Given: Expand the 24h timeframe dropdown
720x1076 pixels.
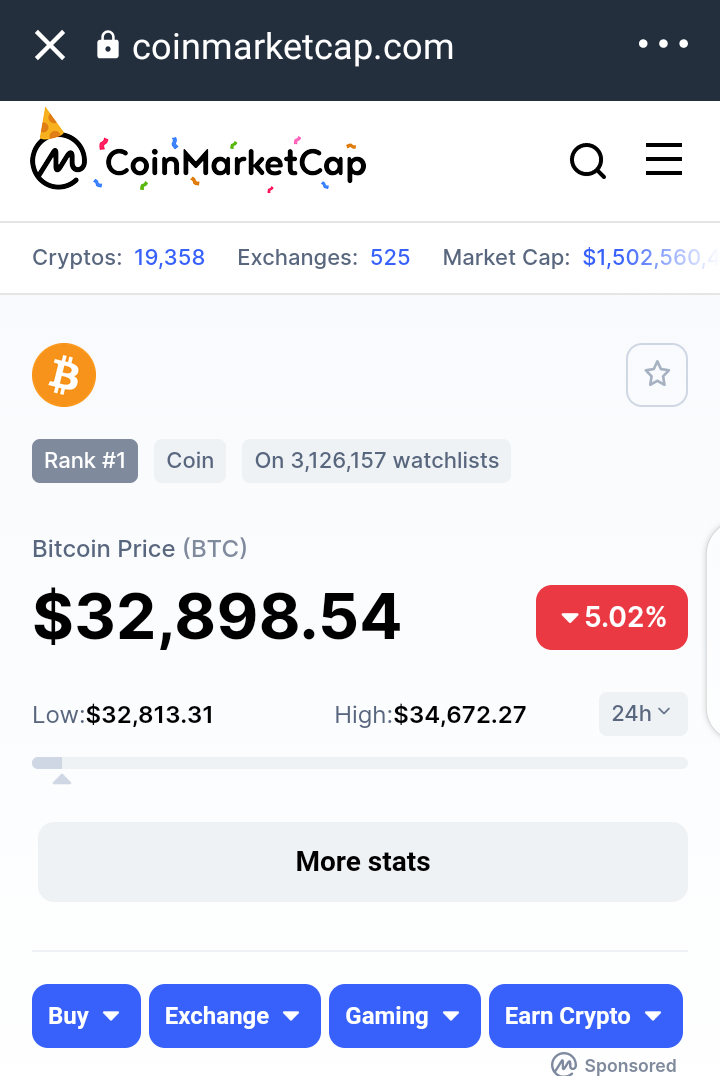Looking at the screenshot, I should [x=643, y=714].
